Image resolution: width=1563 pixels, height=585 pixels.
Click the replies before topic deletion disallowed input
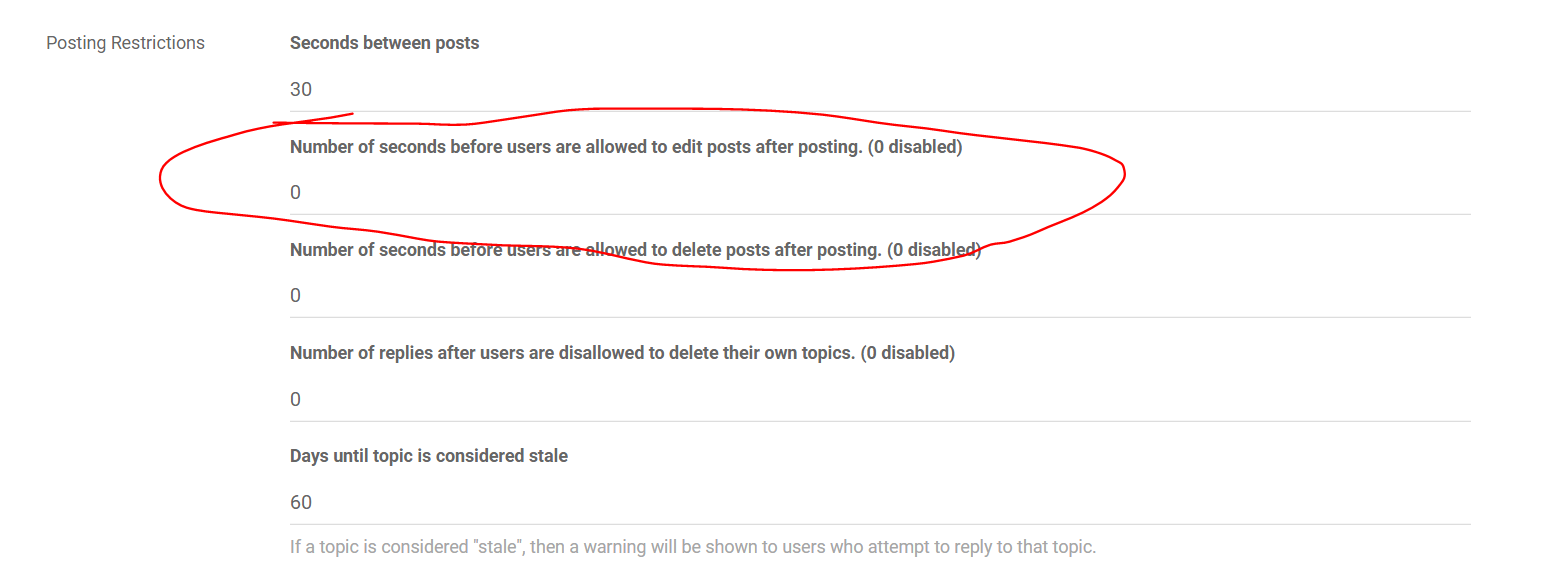(x=700, y=398)
